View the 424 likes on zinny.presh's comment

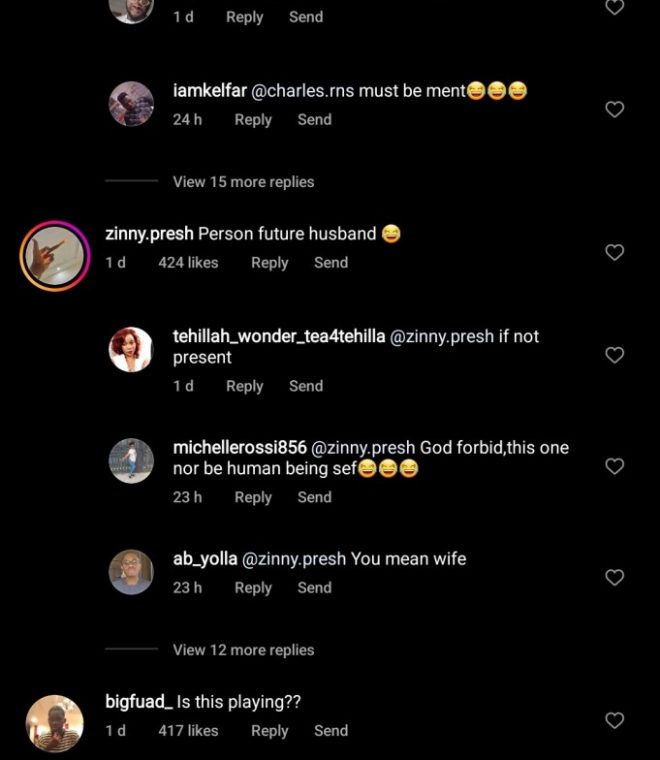click(x=188, y=263)
